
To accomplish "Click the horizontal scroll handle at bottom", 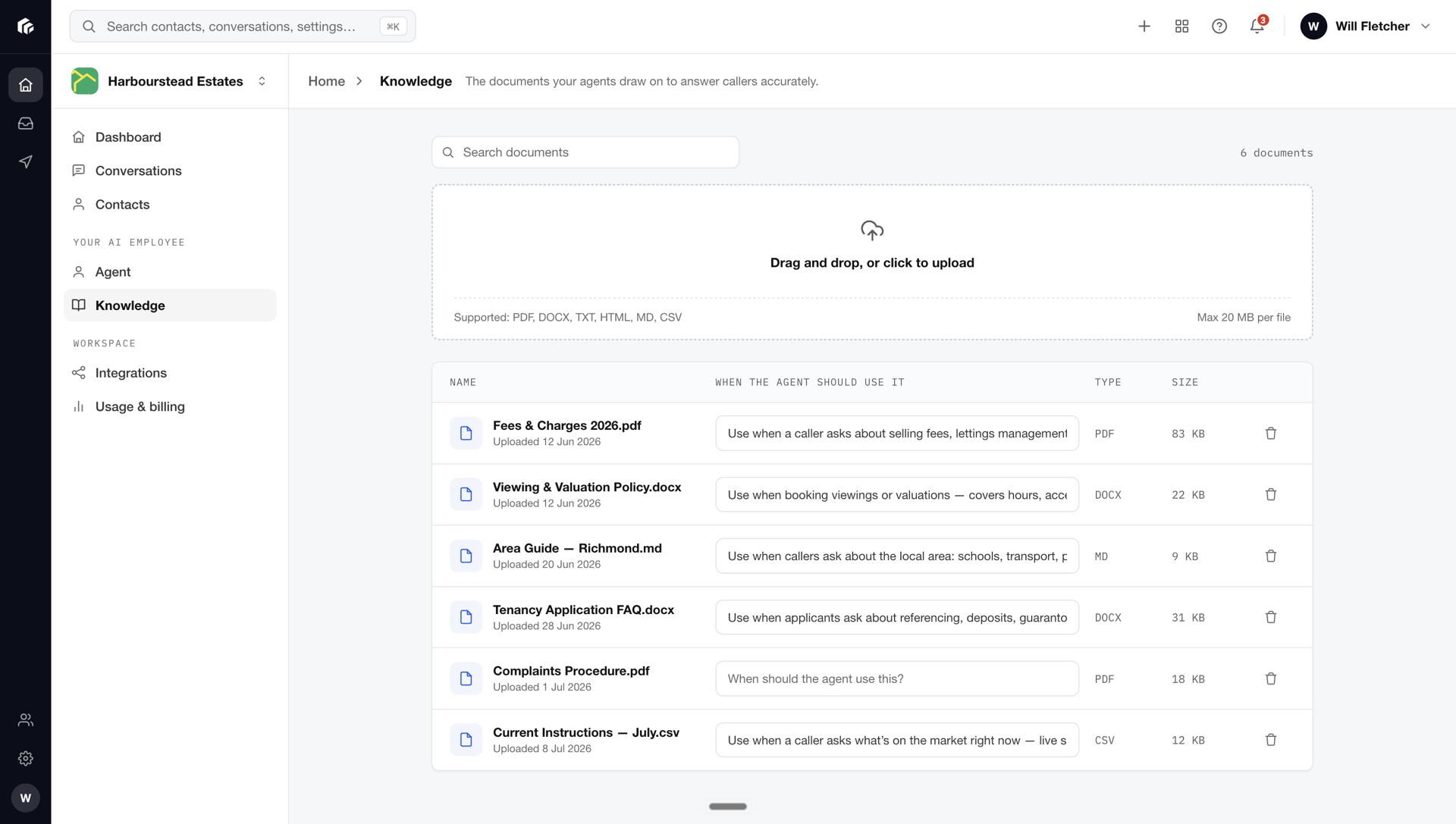I will pos(728,807).
